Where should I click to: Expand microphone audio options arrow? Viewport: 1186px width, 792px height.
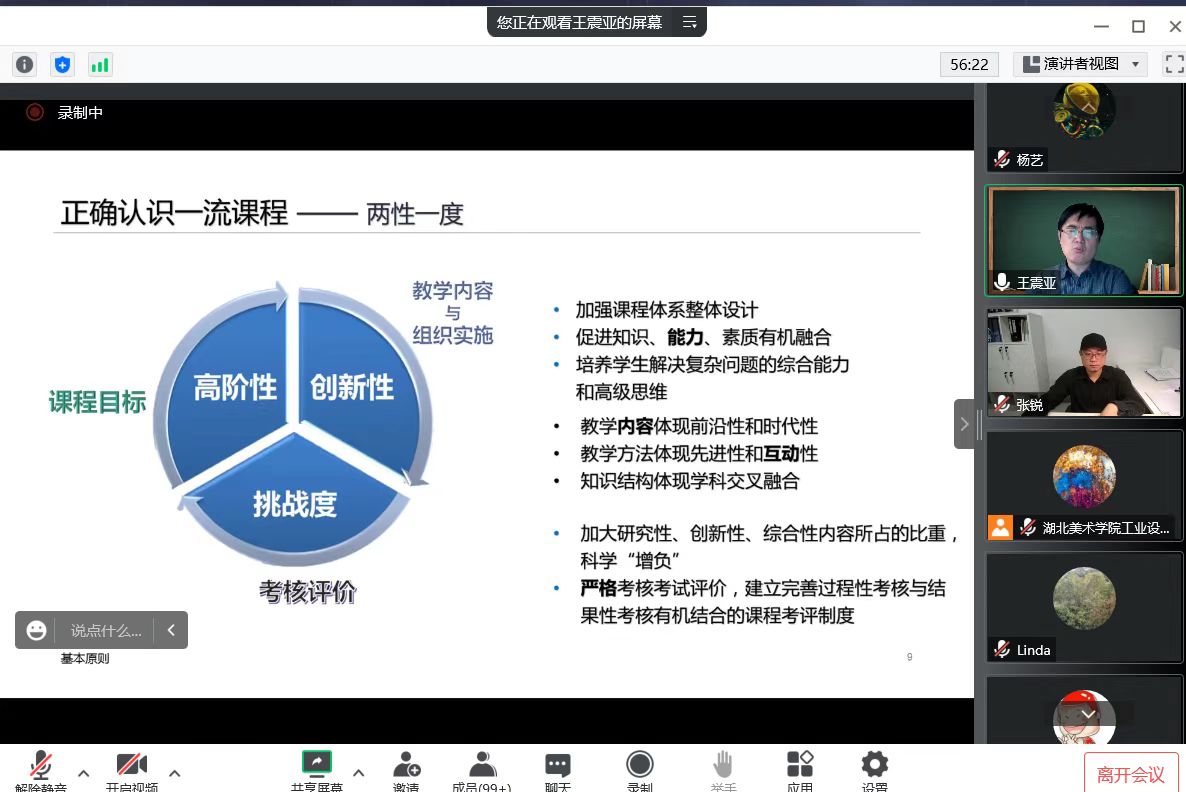(84, 773)
